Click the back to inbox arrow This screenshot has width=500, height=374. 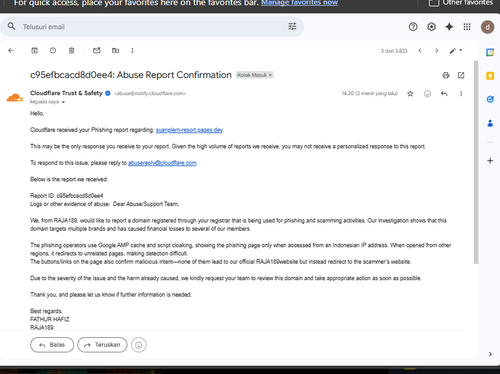click(x=11, y=51)
